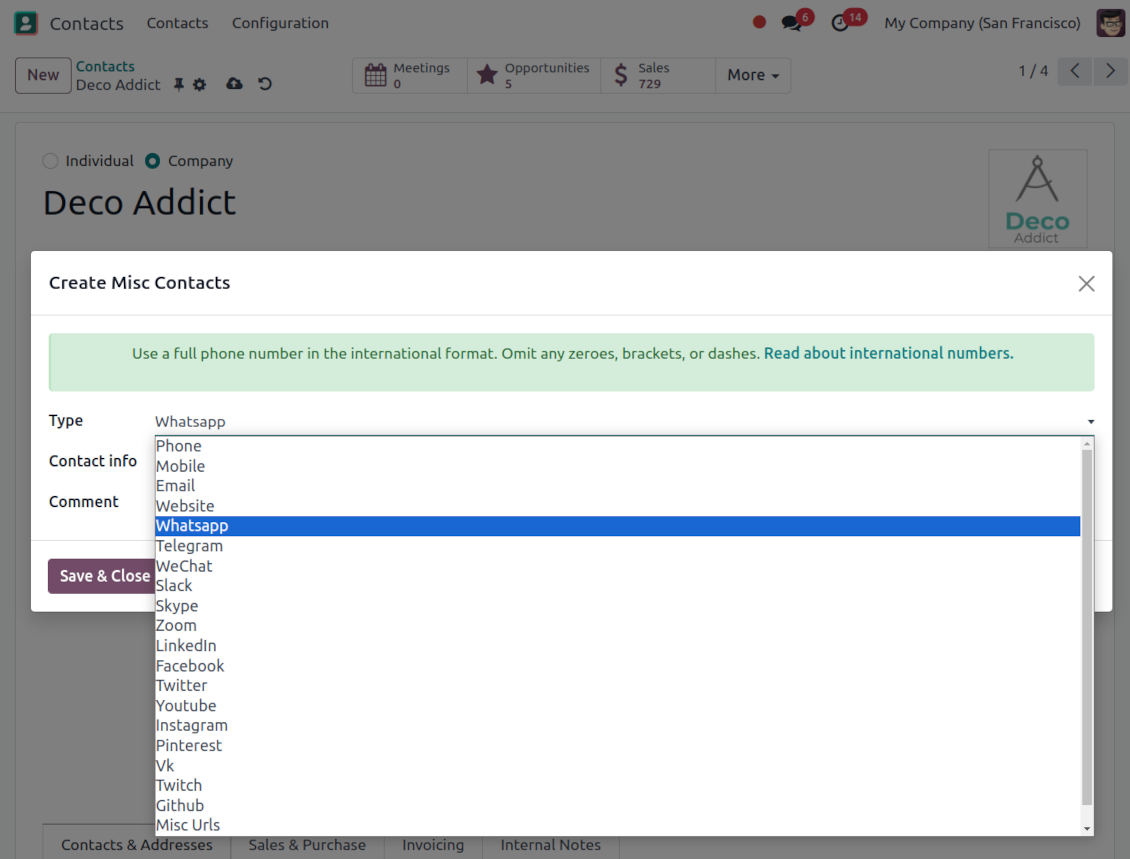
Task: Open Read about international numbers link
Action: point(889,353)
